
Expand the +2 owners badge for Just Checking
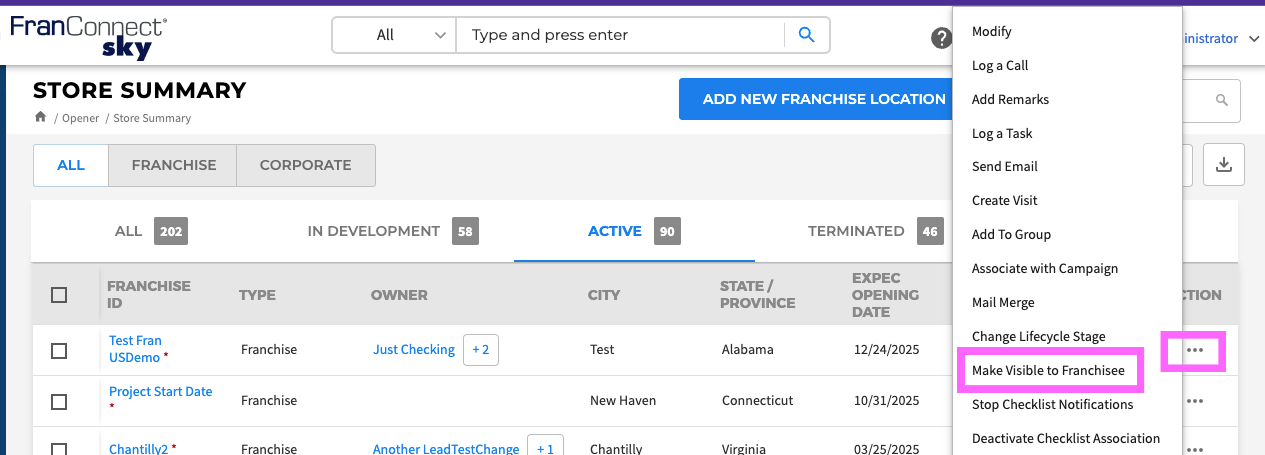481,350
